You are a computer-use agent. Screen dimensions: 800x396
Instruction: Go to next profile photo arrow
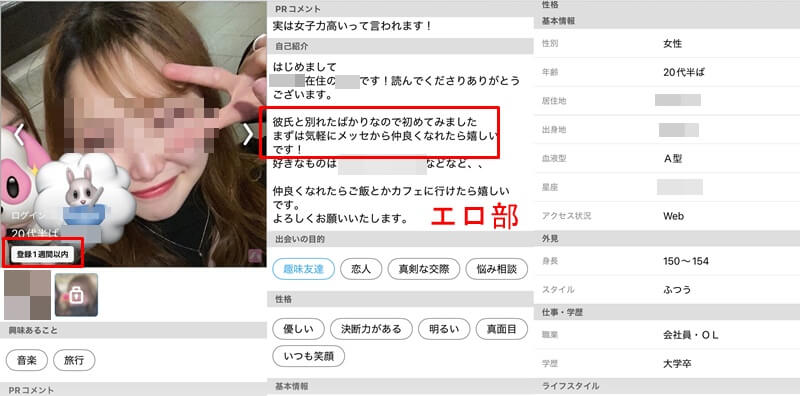[x=247, y=135]
